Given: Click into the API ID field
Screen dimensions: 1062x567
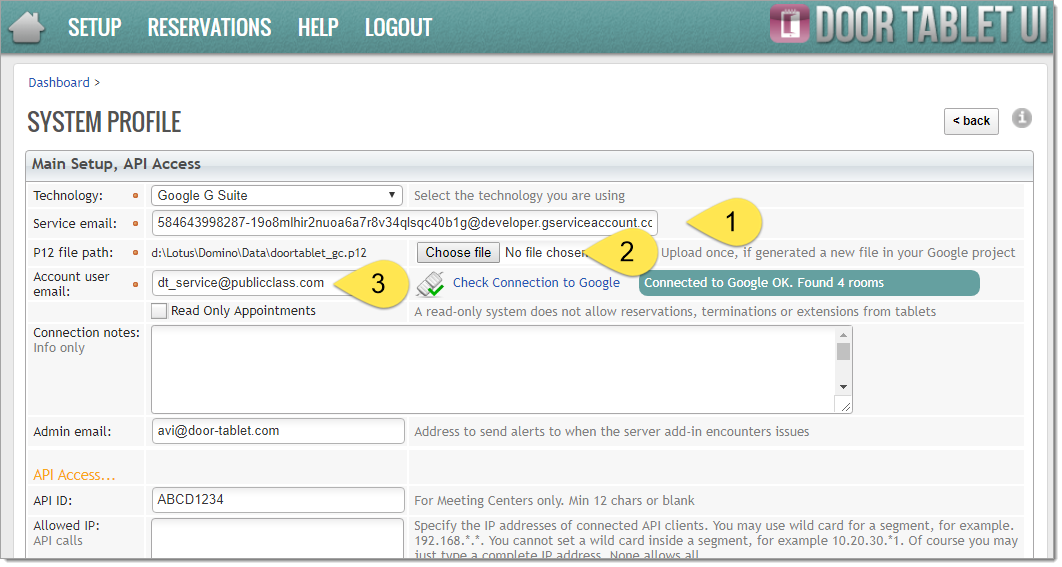Looking at the screenshot, I should pyautogui.click(x=277, y=499).
